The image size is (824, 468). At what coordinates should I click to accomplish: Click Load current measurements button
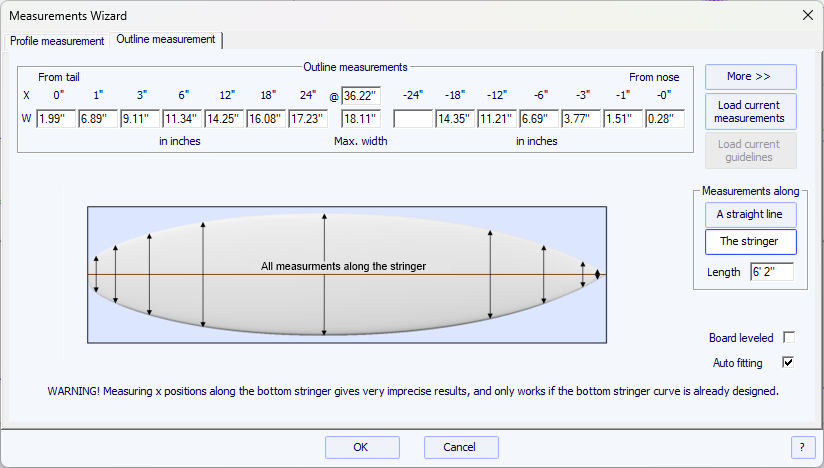click(750, 111)
